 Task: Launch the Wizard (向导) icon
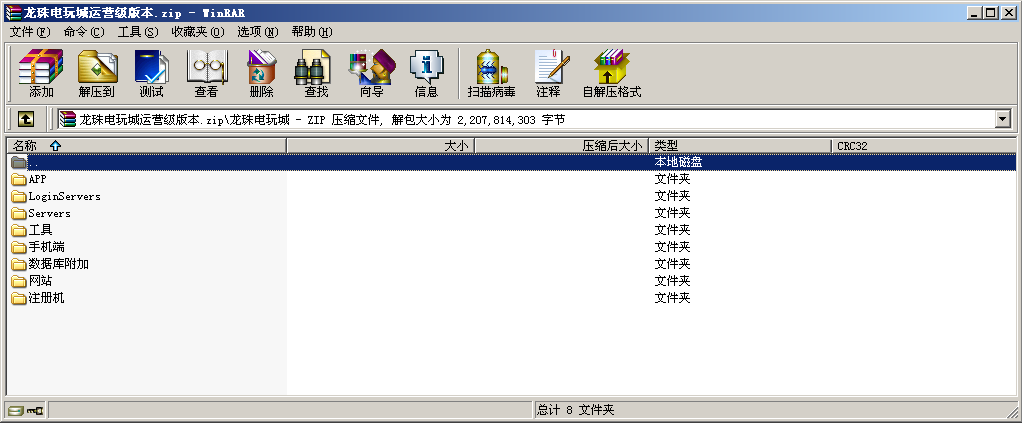click(371, 73)
